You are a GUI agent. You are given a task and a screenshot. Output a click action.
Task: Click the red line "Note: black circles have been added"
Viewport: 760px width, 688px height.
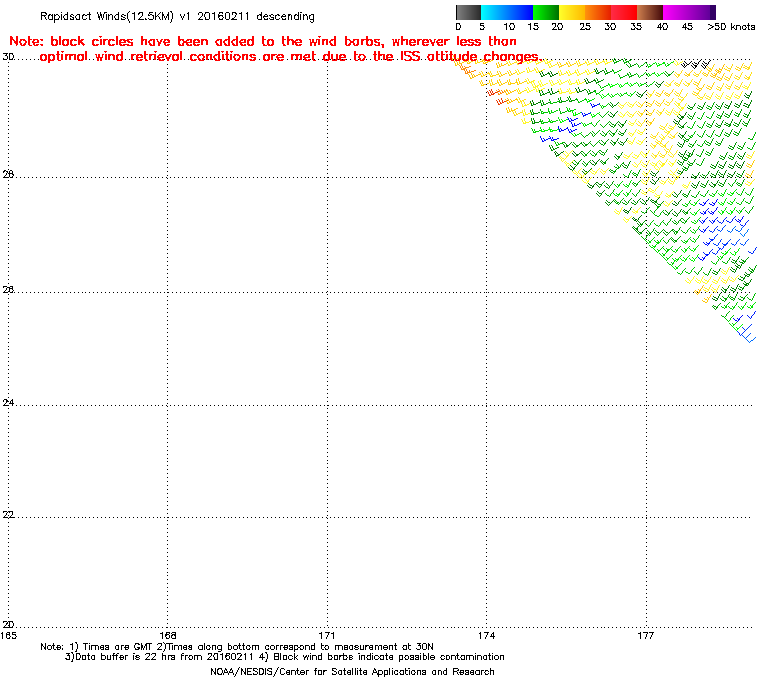point(263,41)
